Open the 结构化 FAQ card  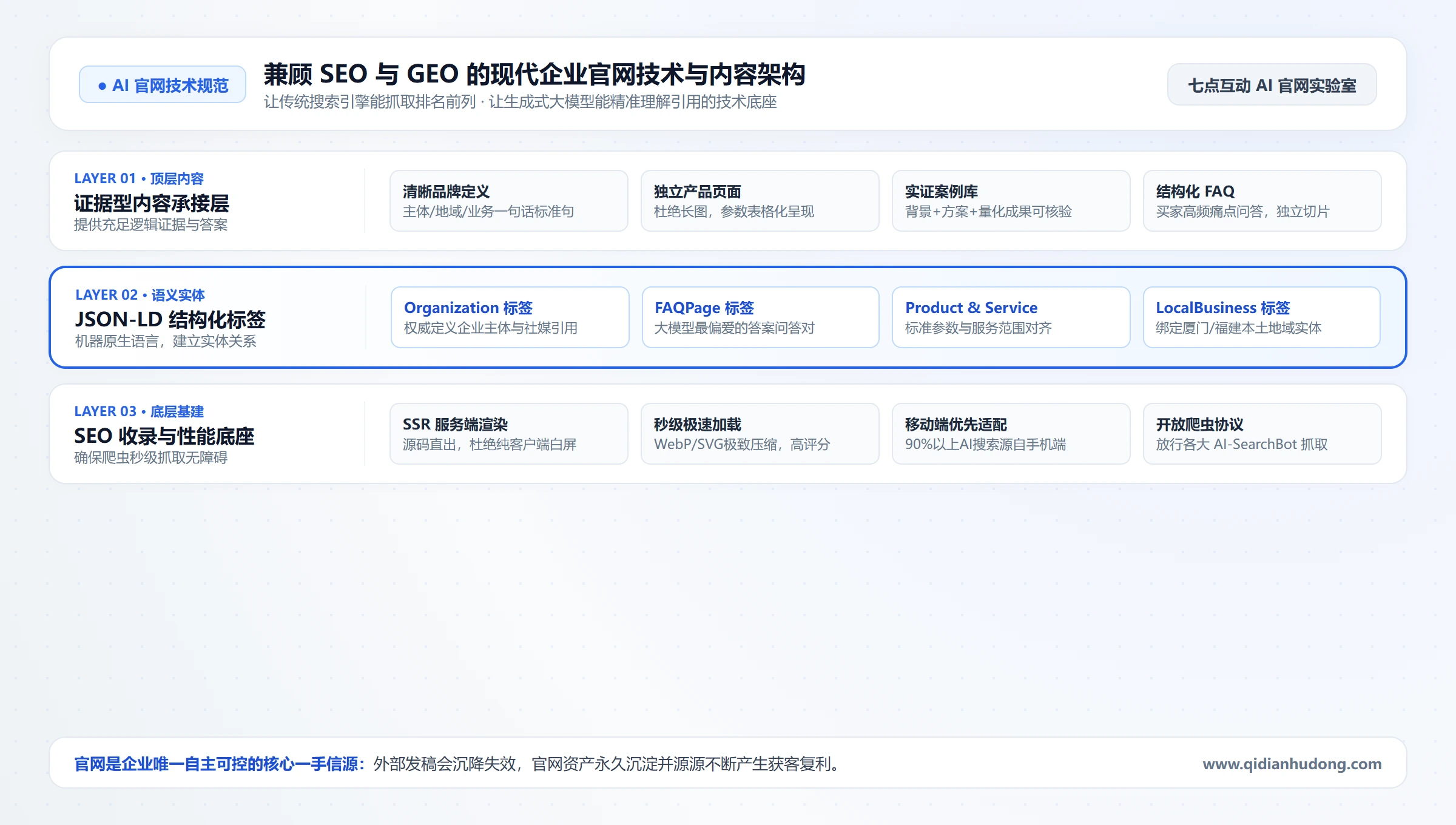point(1262,201)
